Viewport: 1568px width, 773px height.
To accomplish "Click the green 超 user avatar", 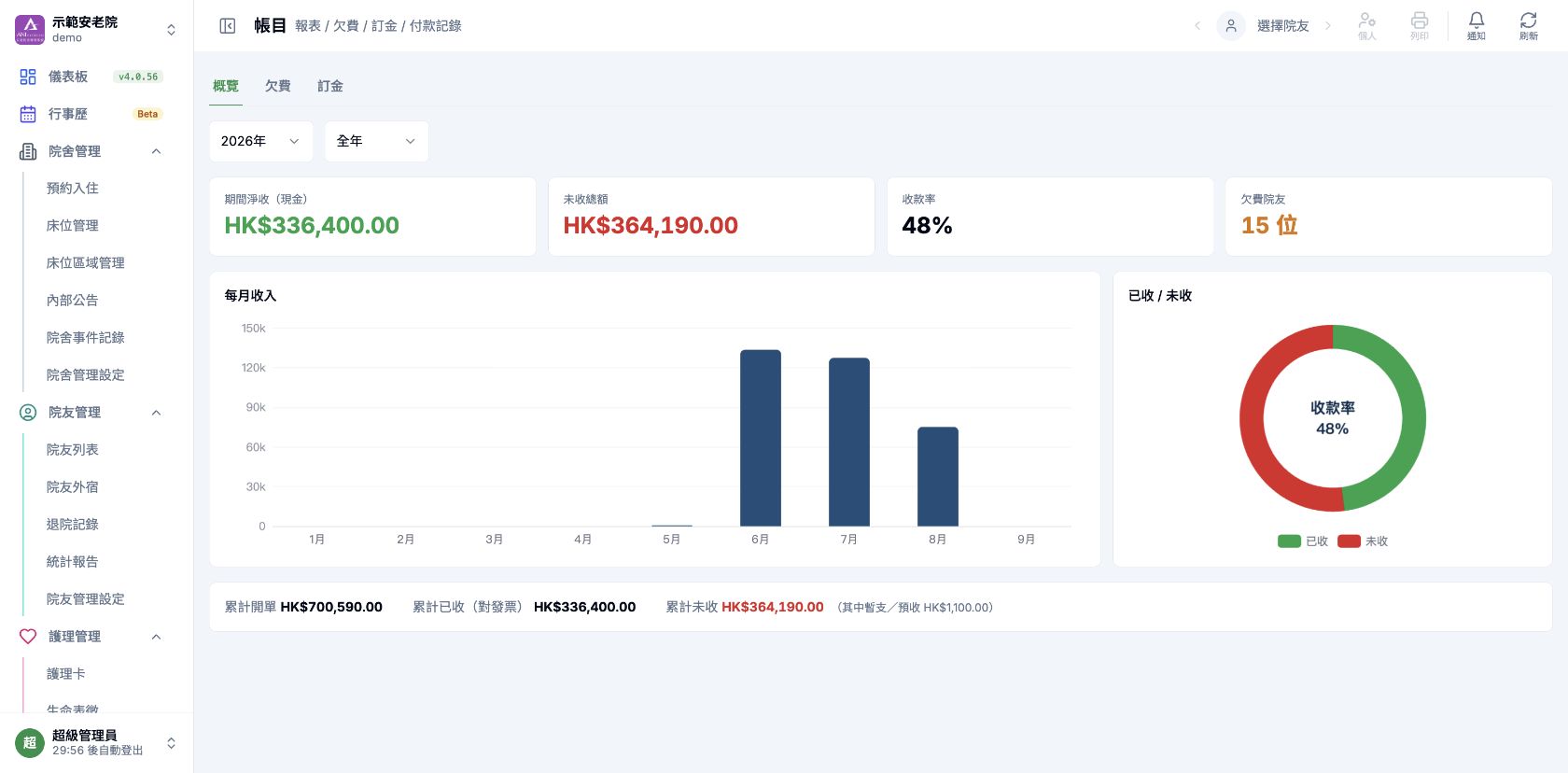I will (30, 743).
